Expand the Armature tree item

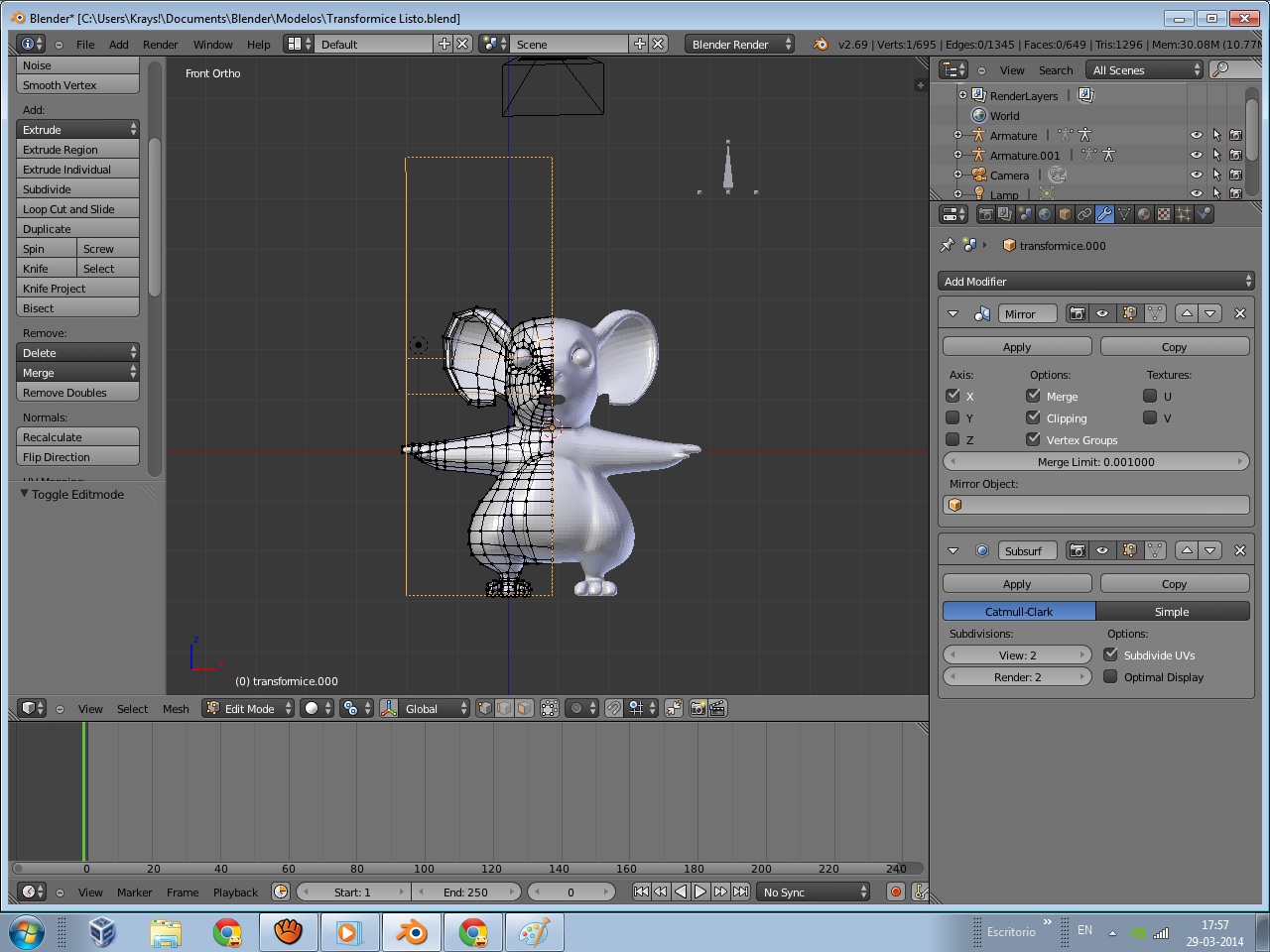click(957, 135)
